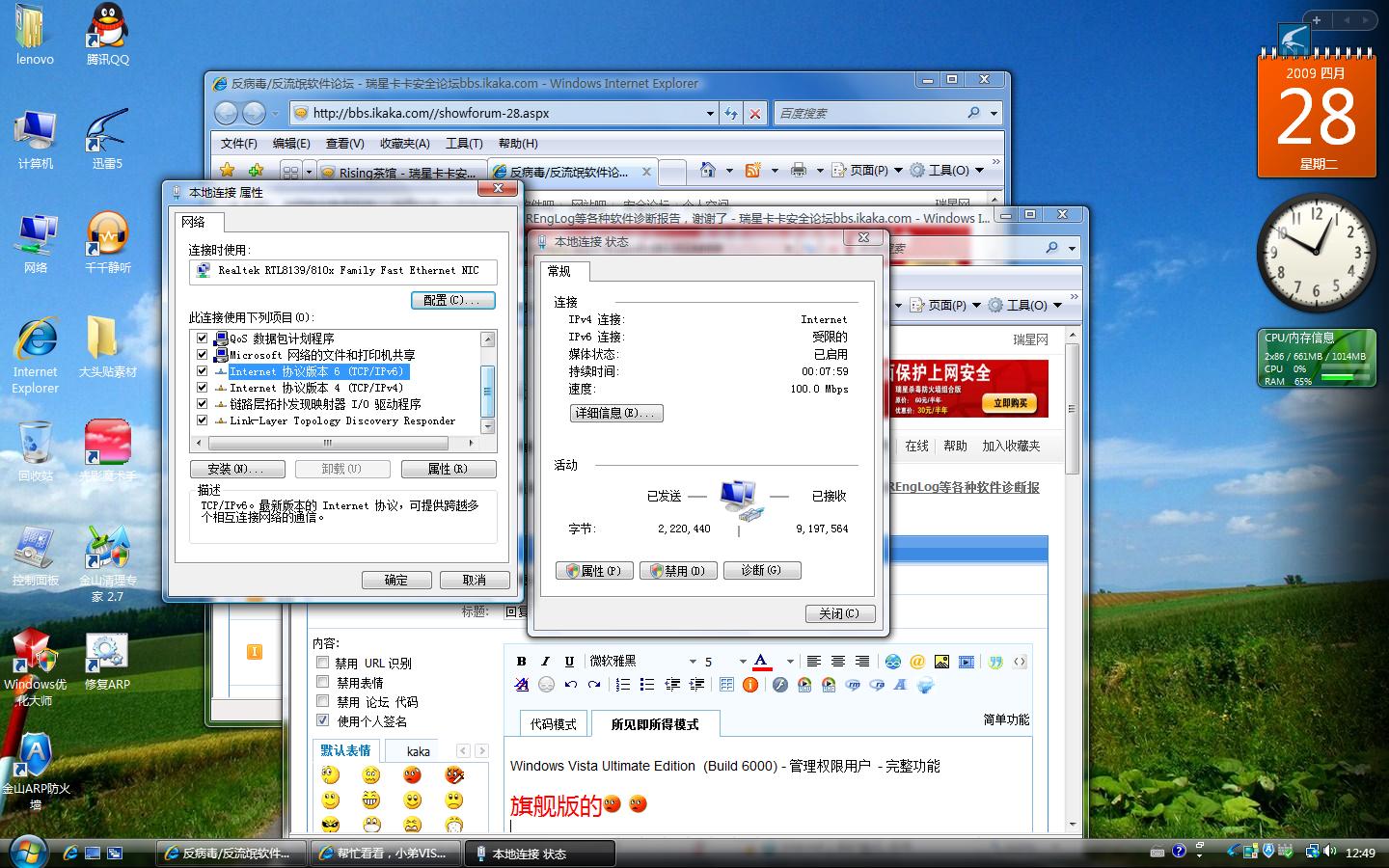
Task: Align text left in the post editor
Action: pyautogui.click(x=814, y=662)
